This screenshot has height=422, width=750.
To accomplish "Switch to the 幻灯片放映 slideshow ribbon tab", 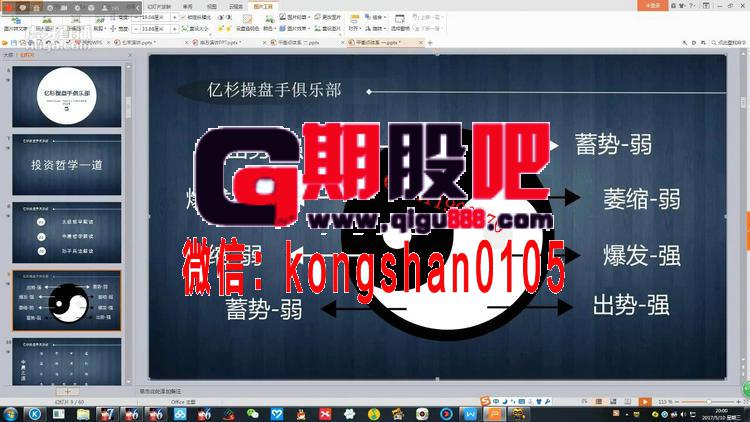I will coord(159,7).
